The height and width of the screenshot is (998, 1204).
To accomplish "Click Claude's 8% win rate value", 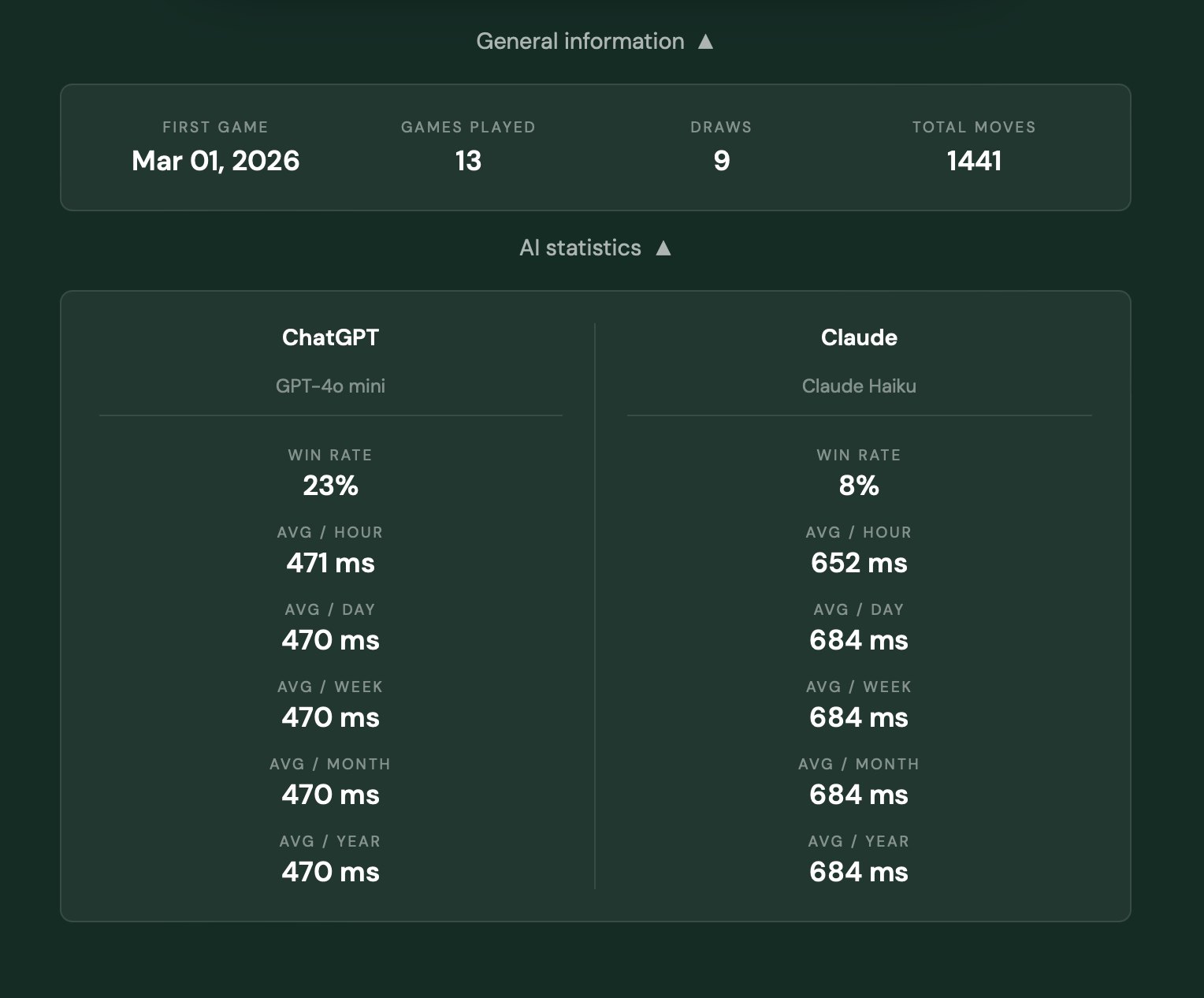I will click(x=859, y=486).
